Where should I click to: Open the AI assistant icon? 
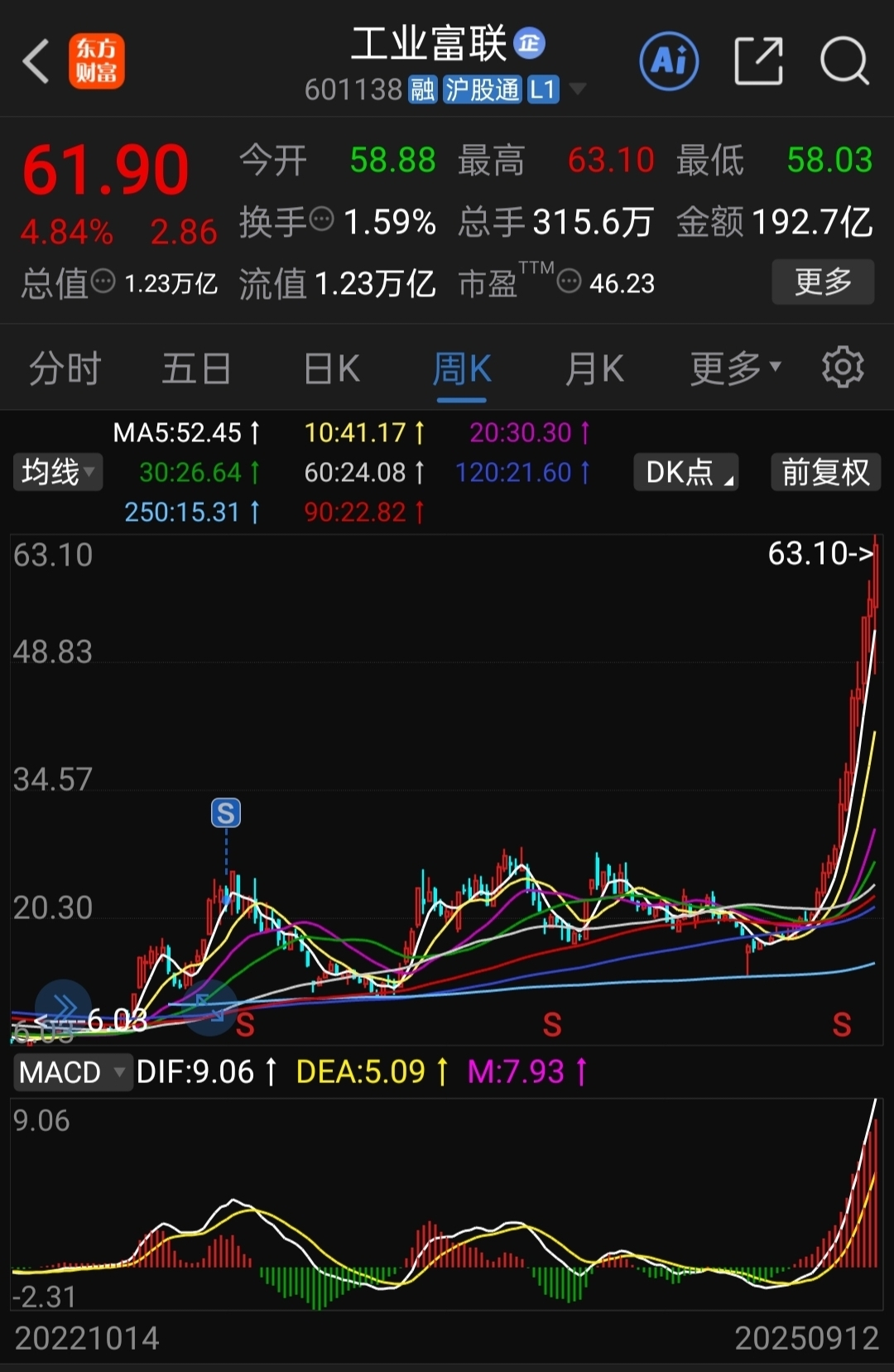coord(669,60)
